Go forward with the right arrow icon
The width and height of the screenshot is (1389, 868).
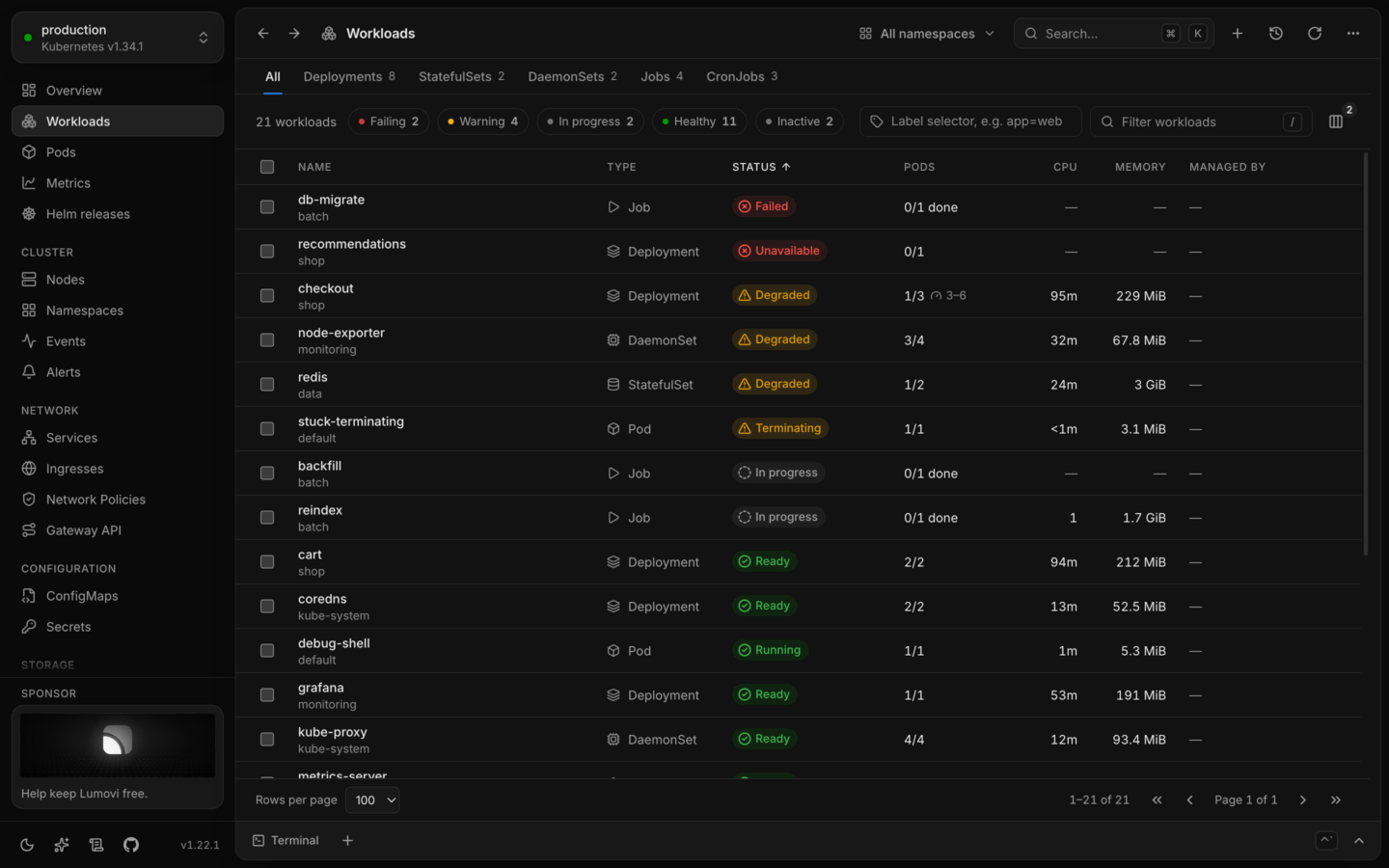(x=294, y=34)
